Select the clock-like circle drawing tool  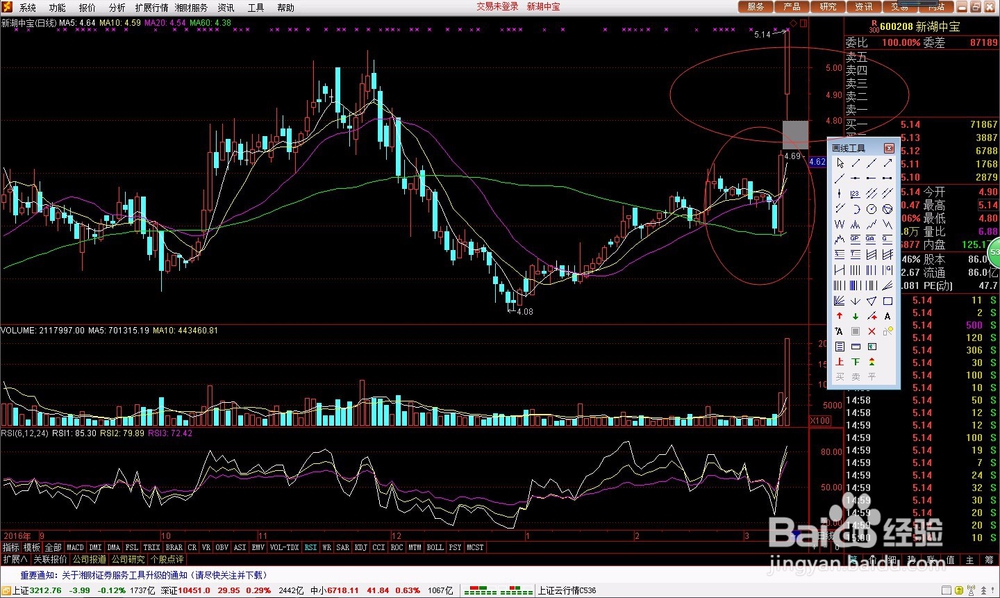click(871, 208)
